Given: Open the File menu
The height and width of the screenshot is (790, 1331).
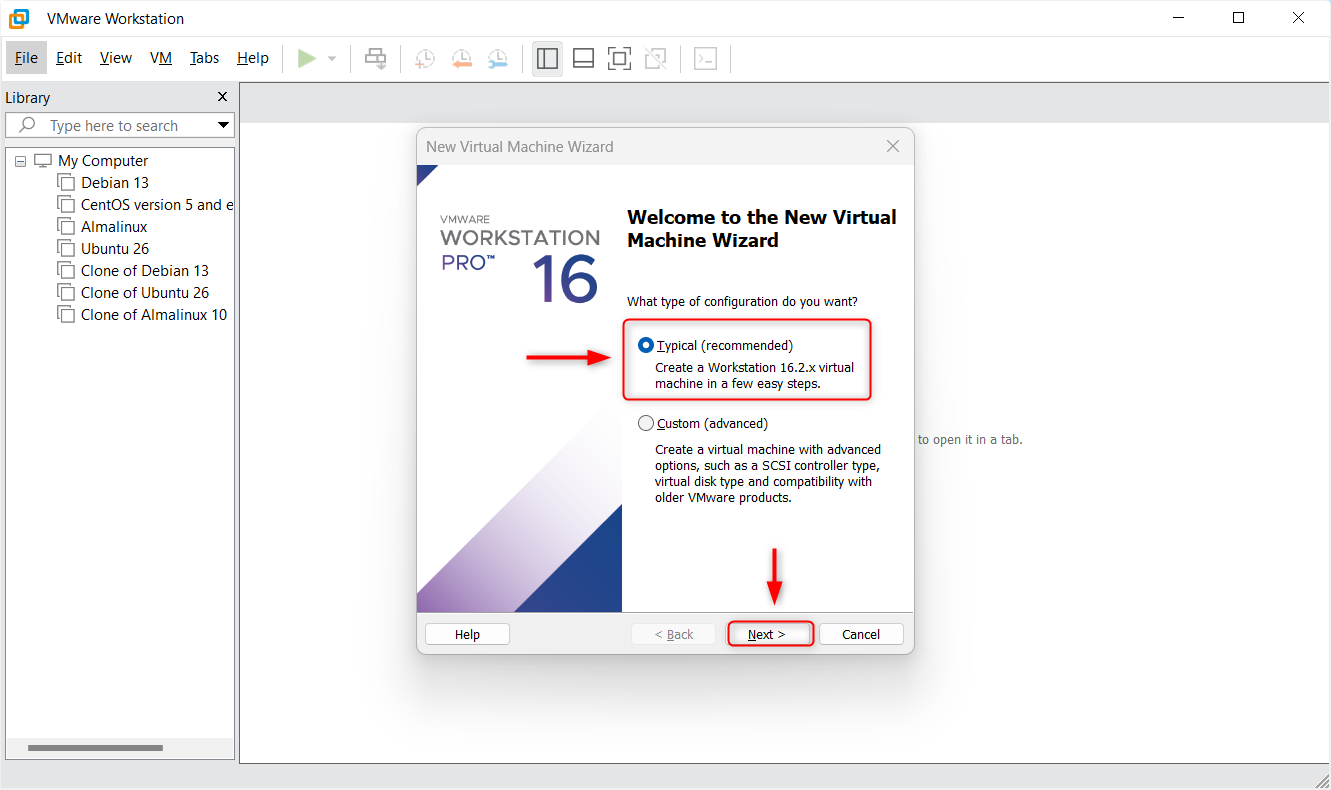Looking at the screenshot, I should (x=26, y=58).
